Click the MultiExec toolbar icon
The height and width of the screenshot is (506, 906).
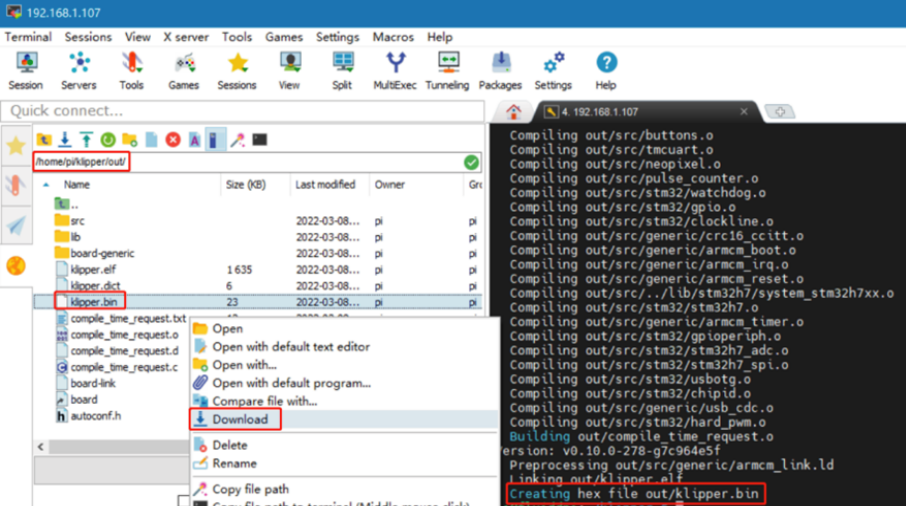(395, 71)
